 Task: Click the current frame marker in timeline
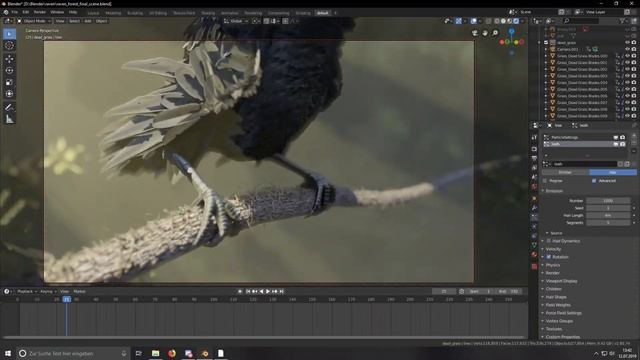pyautogui.click(x=67, y=299)
